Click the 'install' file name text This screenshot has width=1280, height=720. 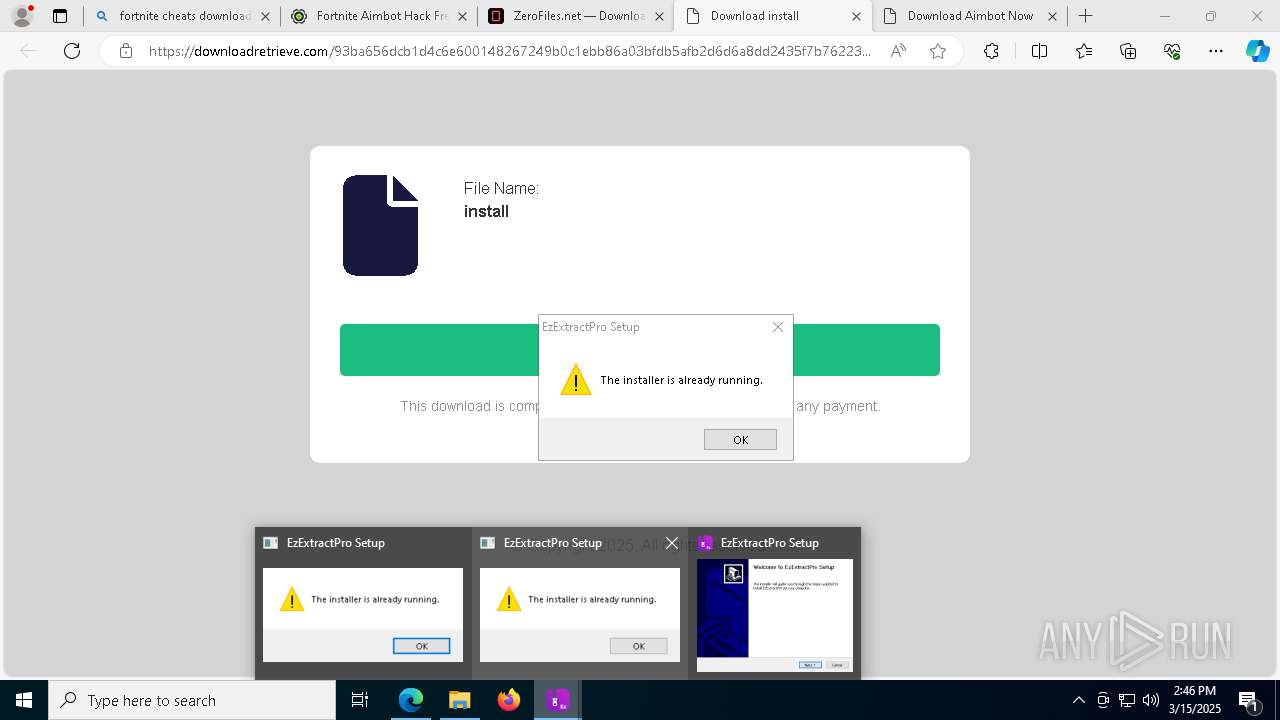coord(486,212)
